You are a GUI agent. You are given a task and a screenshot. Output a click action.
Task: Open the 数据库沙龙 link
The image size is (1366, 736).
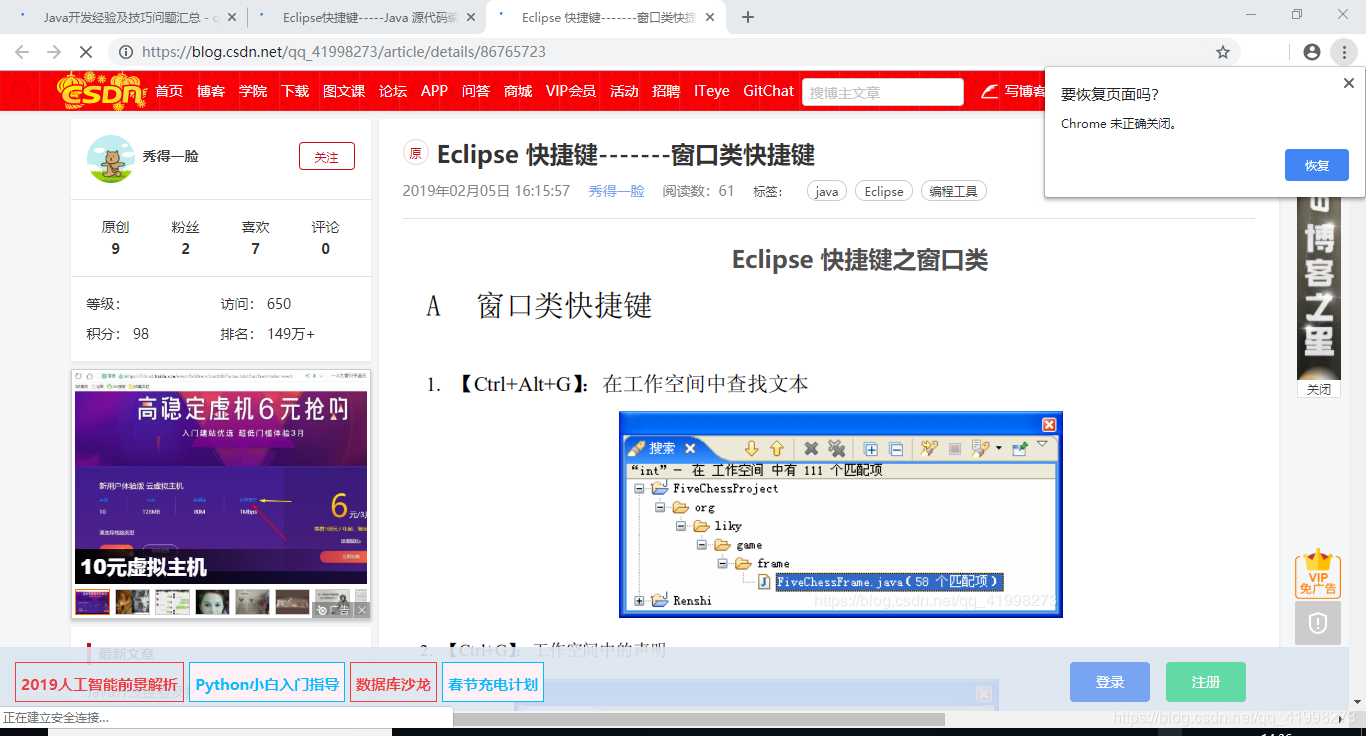tap(393, 684)
